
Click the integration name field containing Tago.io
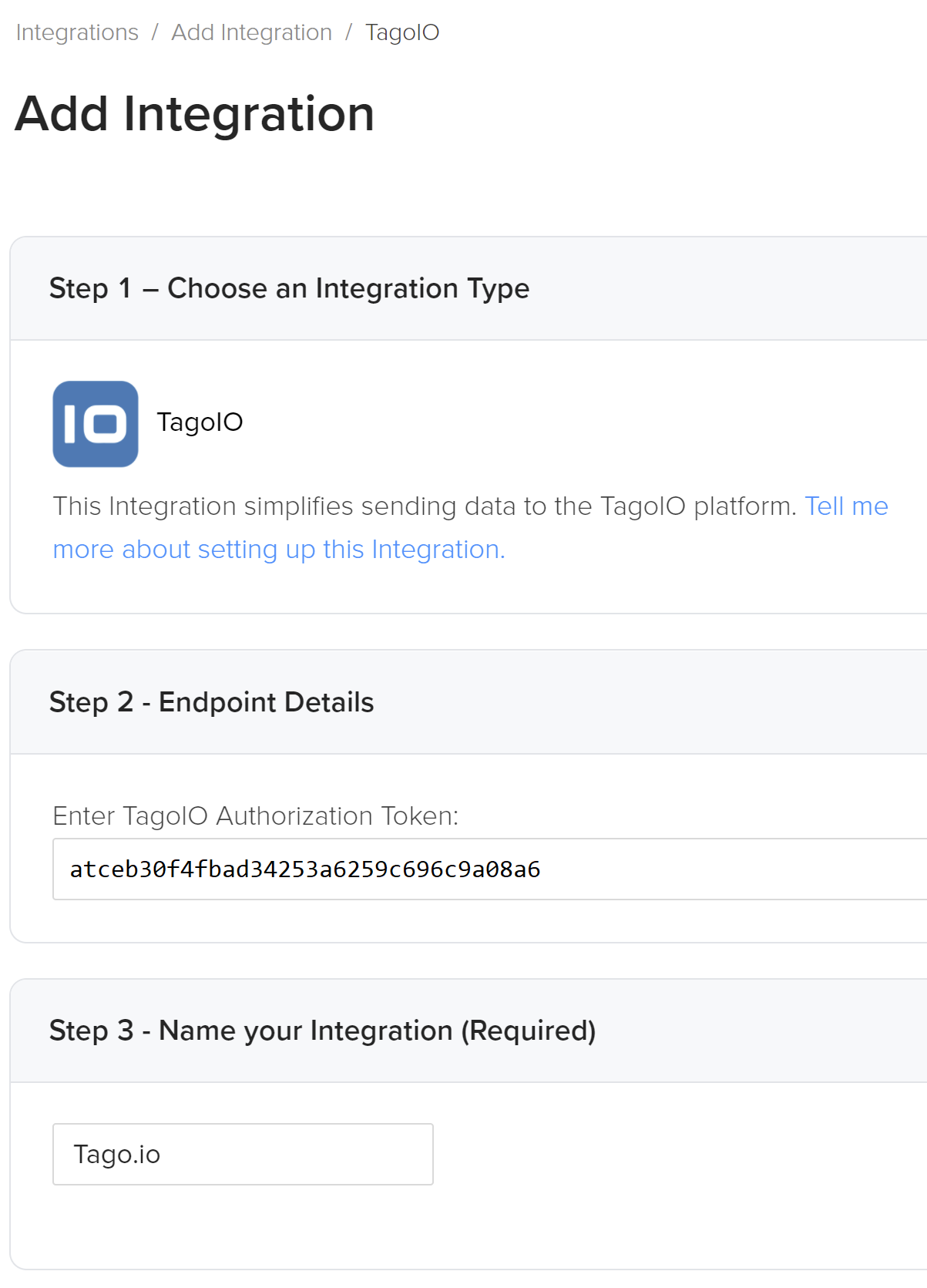(x=243, y=1154)
